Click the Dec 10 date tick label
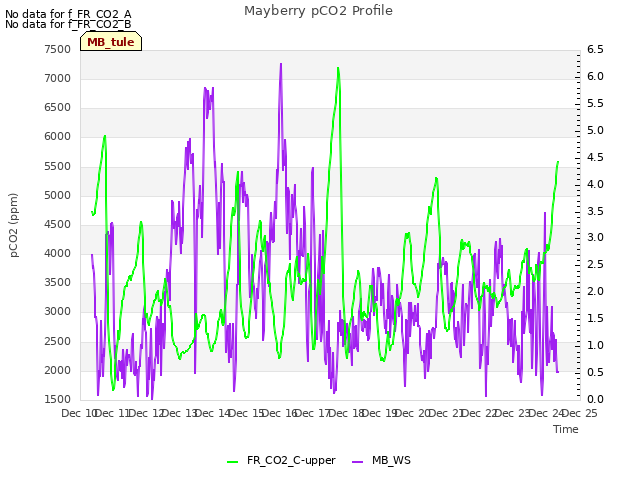 [79, 413]
